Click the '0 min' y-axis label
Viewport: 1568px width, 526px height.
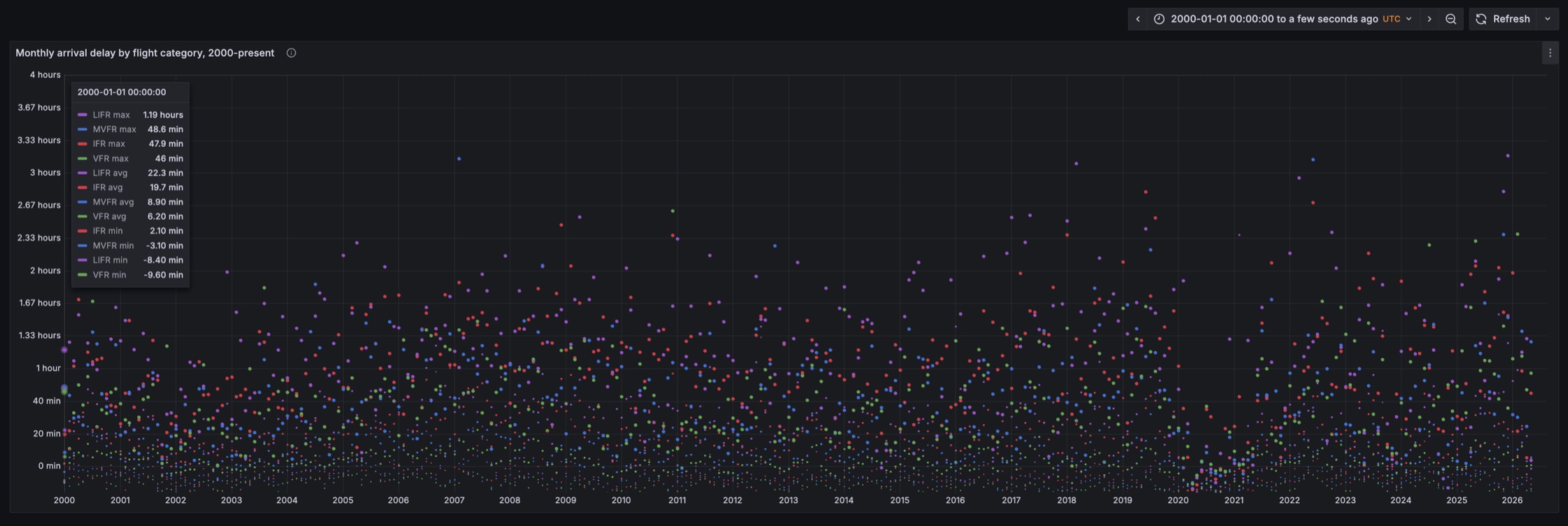(x=50, y=466)
